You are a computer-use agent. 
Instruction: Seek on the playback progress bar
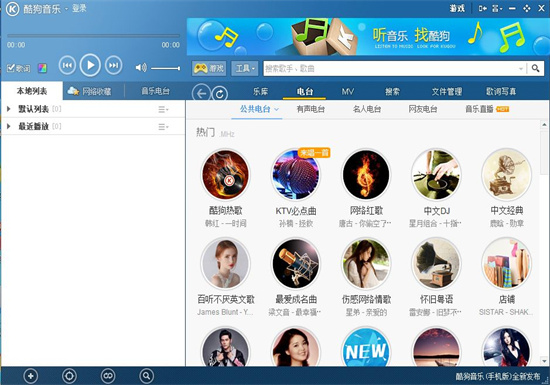click(x=93, y=36)
